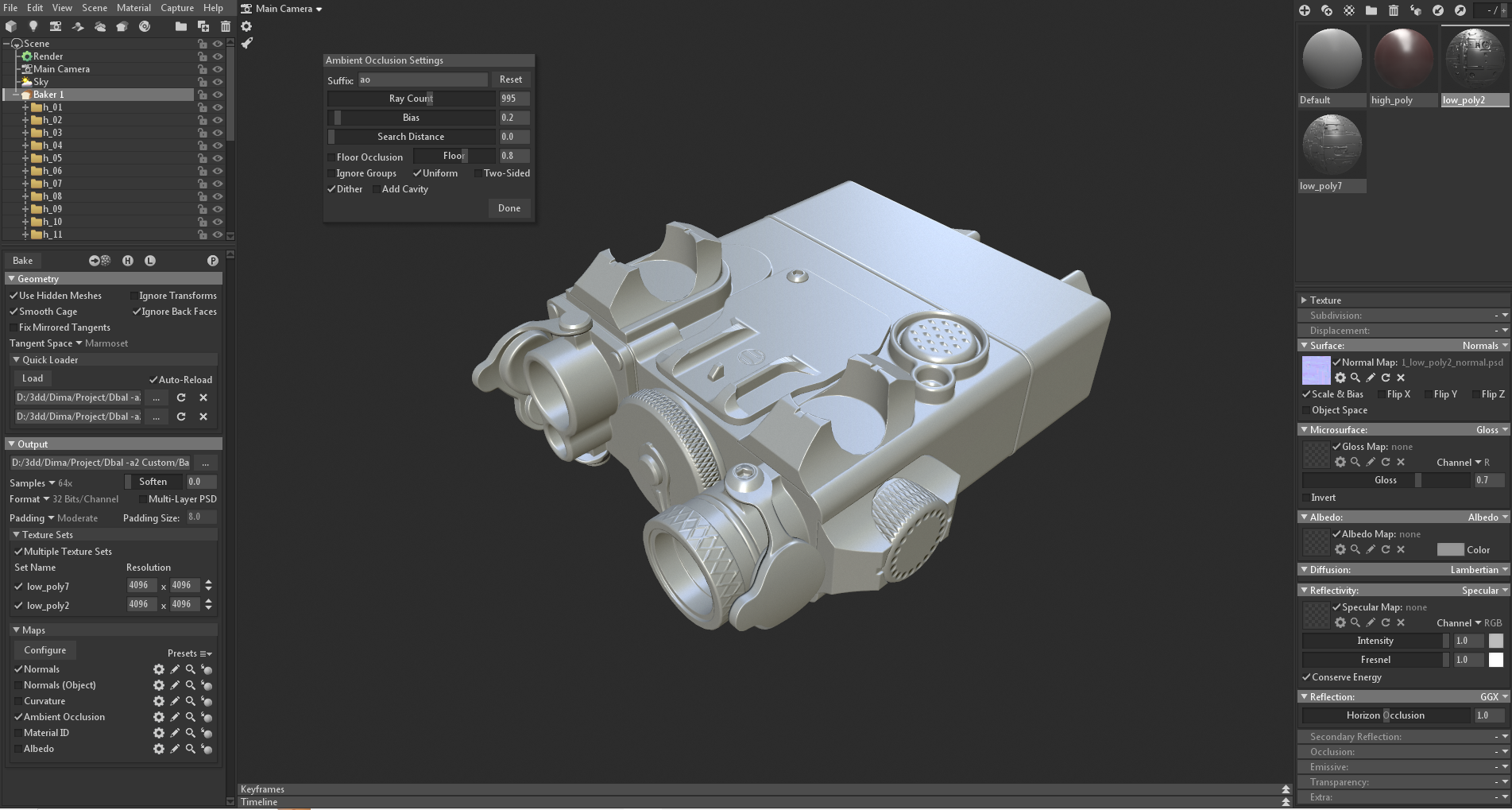
Task: Enable Multi-Layer PSD output
Action: 142,499
